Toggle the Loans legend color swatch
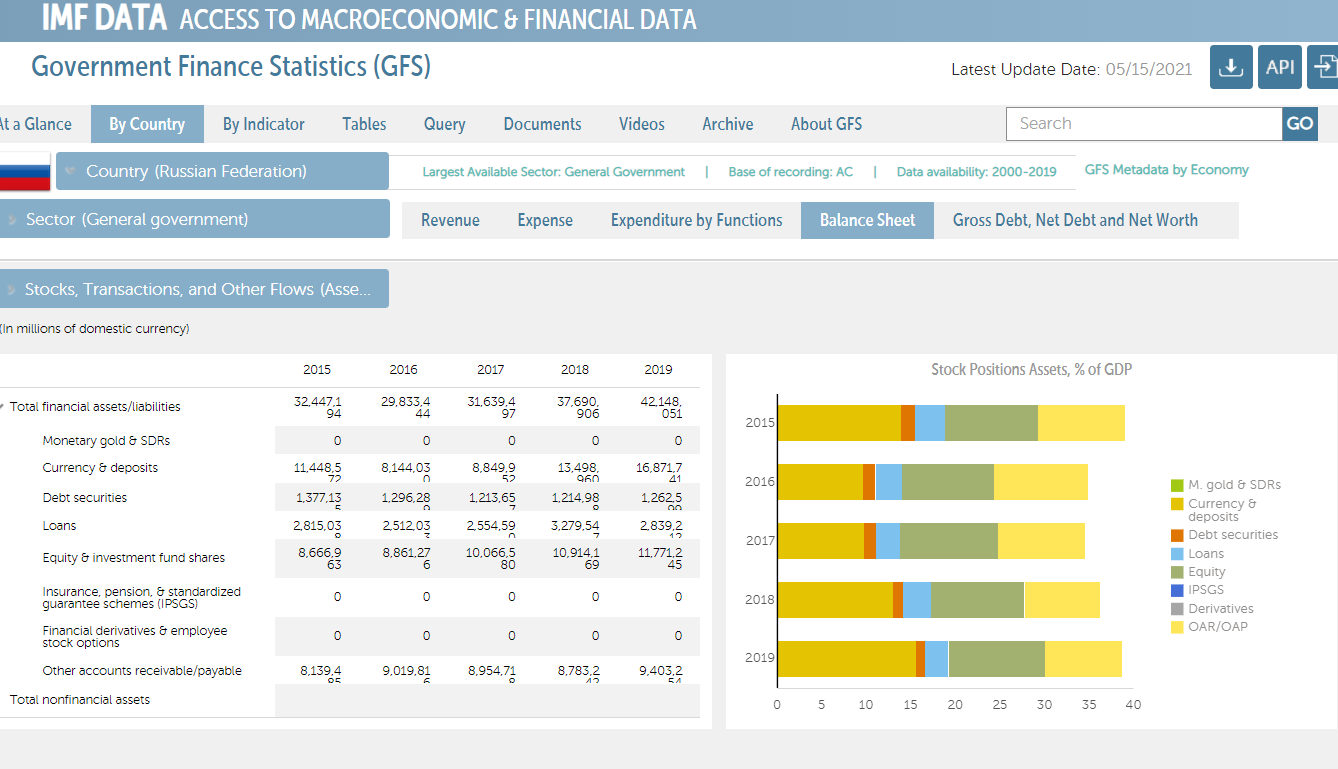 [x=1178, y=553]
